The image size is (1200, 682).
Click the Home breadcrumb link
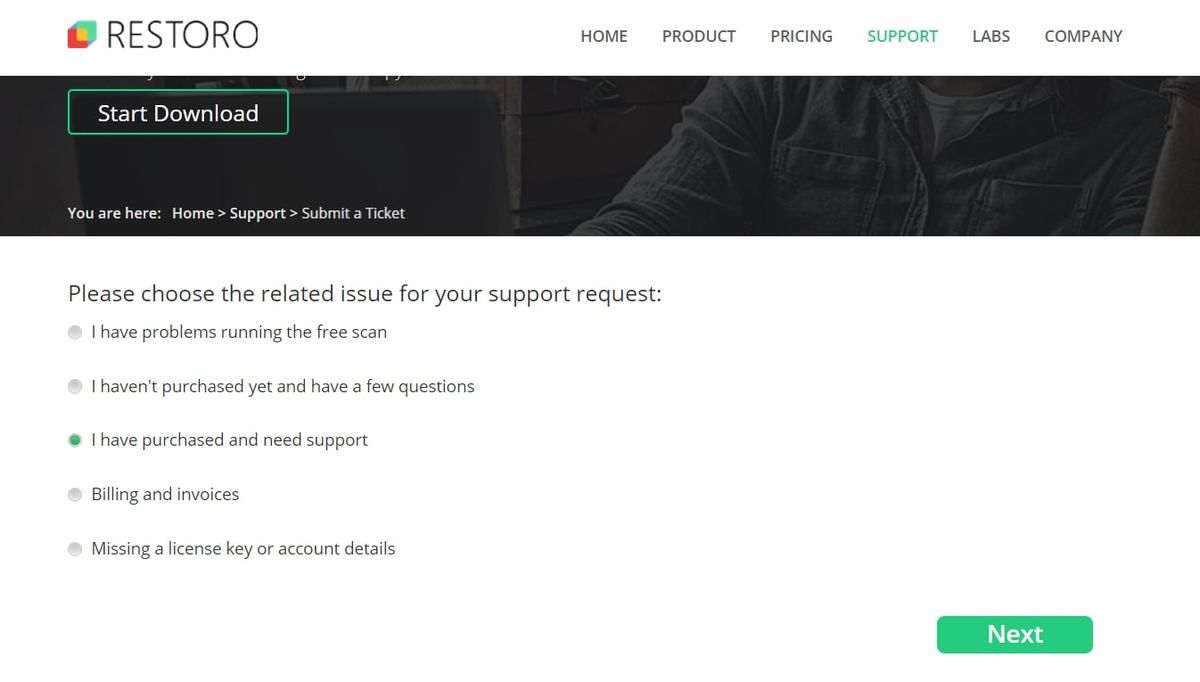coord(193,213)
